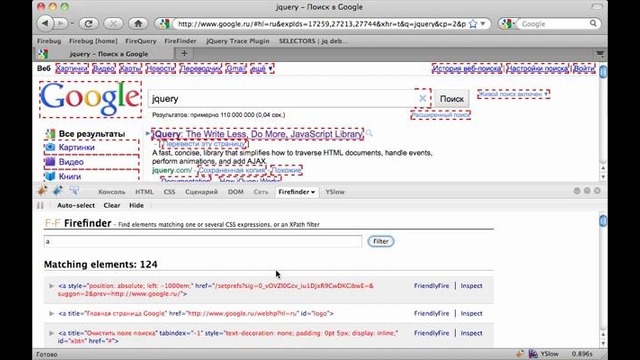Screen dimensions: 640x360
Task: Click the preview magnifier beside jQuery result
Action: coord(369,133)
